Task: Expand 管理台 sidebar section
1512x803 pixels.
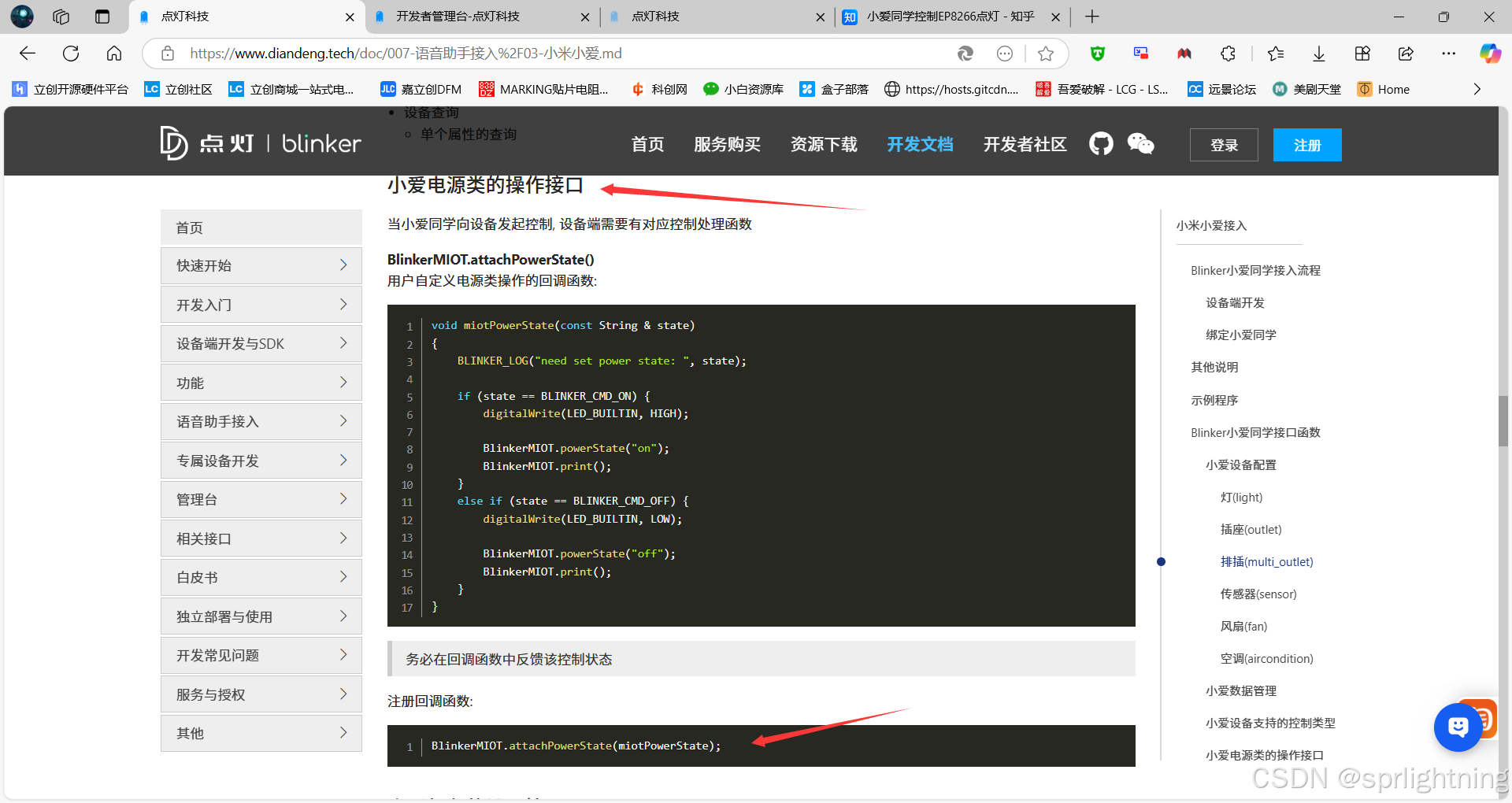Action: point(261,499)
